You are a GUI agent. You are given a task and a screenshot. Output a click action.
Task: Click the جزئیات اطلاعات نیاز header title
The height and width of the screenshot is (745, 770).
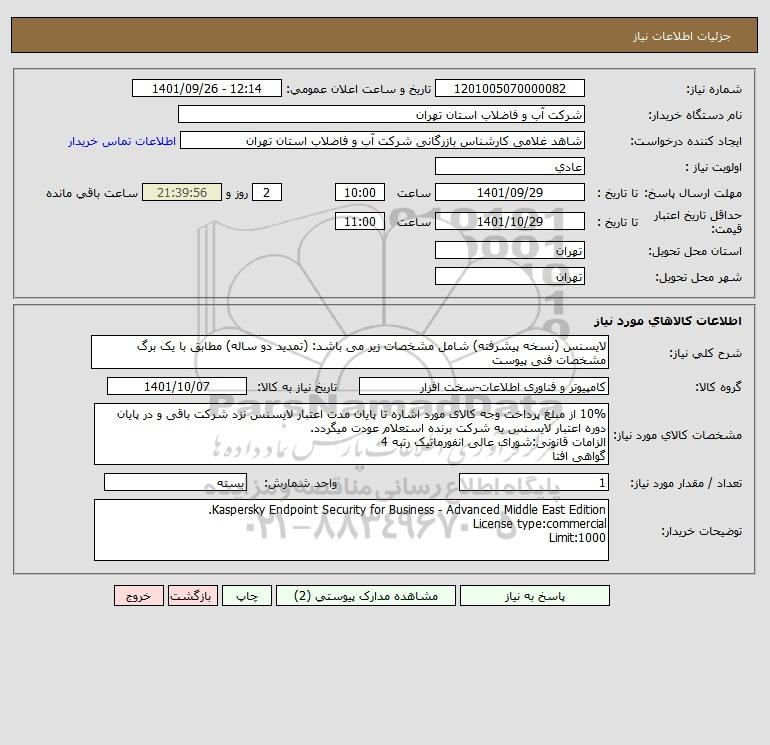(682, 36)
